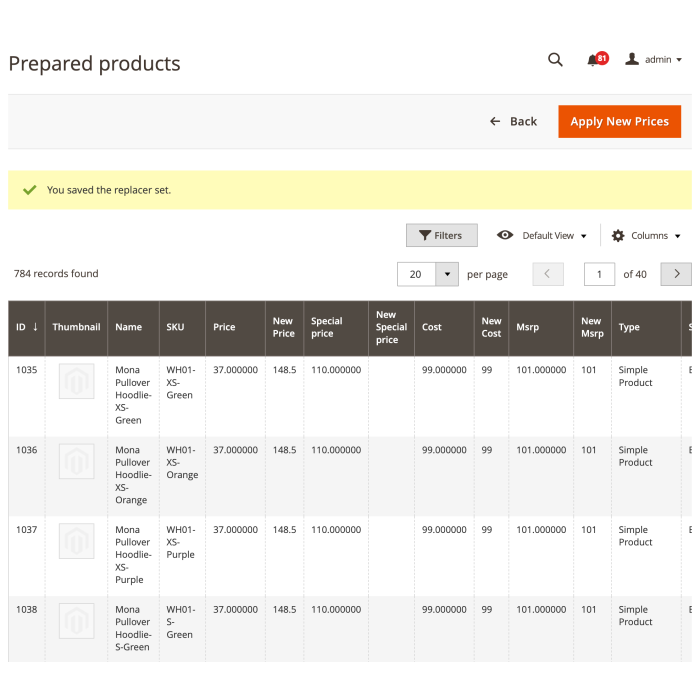Click cost 99.000000 in row 1038
The image size is (700, 700).
[x=444, y=609]
